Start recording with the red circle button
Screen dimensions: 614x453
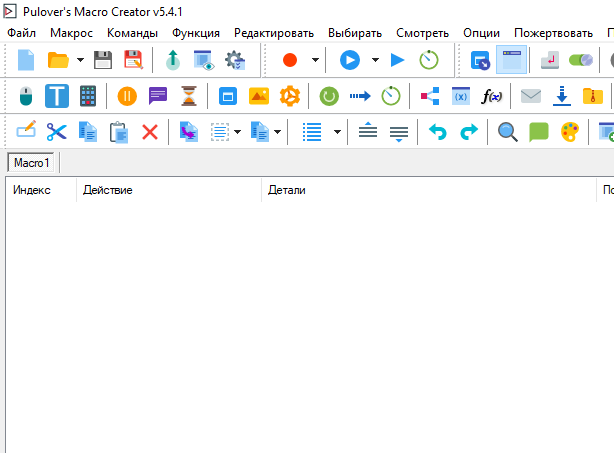(x=290, y=60)
